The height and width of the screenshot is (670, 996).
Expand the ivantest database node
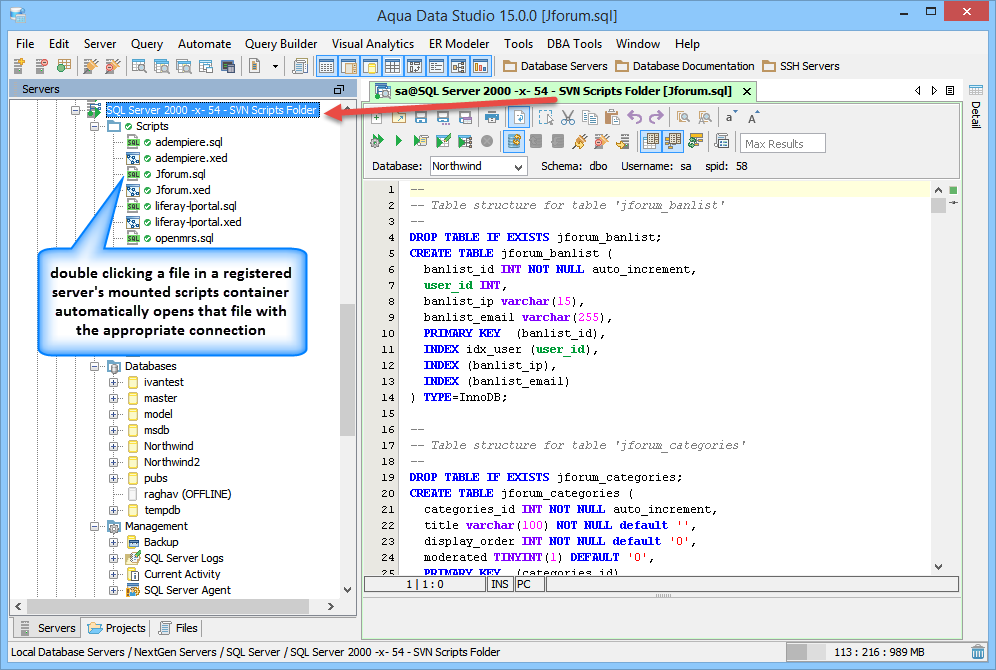click(113, 382)
